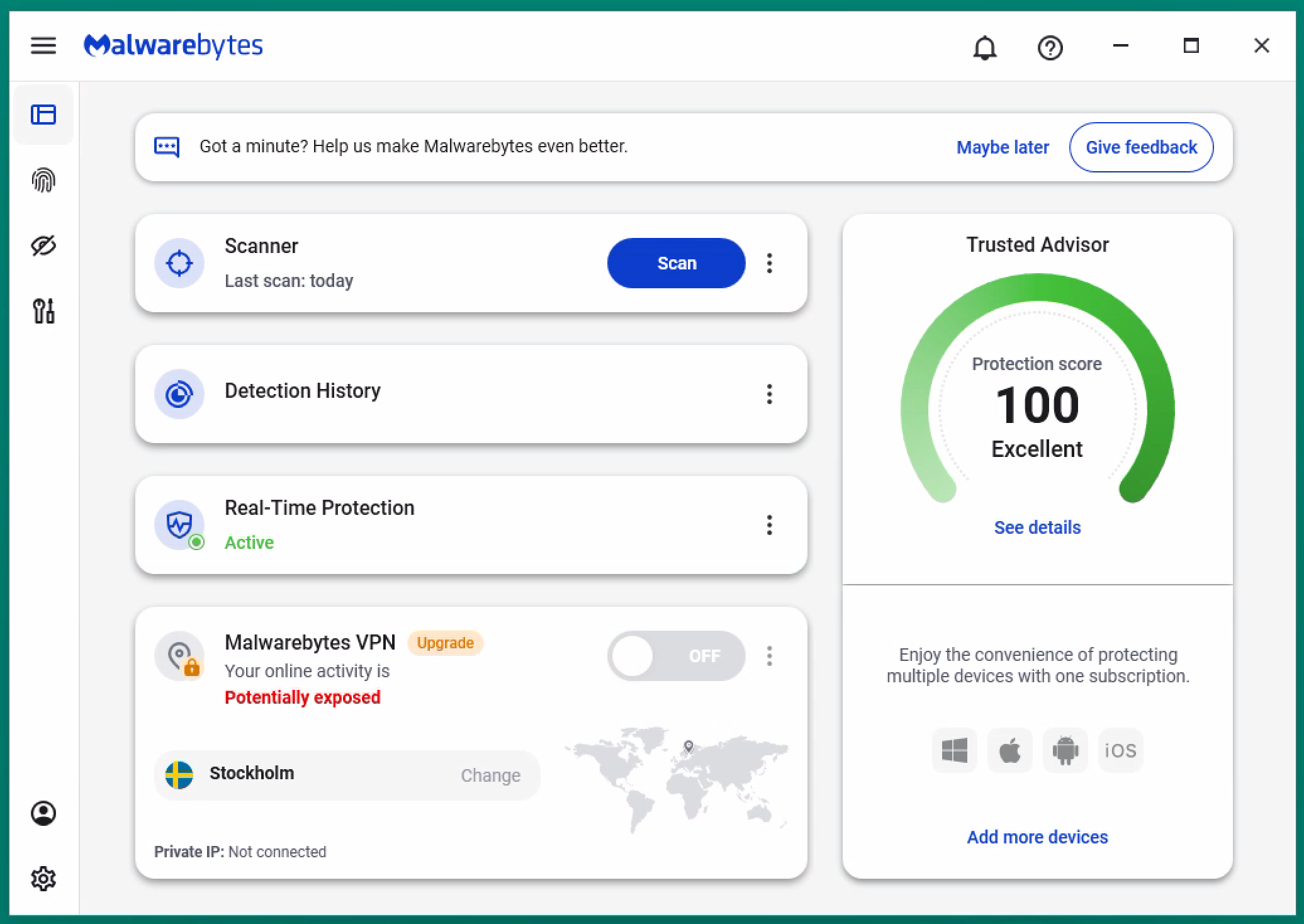Open See details under protection score
This screenshot has width=1304, height=924.
(1037, 527)
